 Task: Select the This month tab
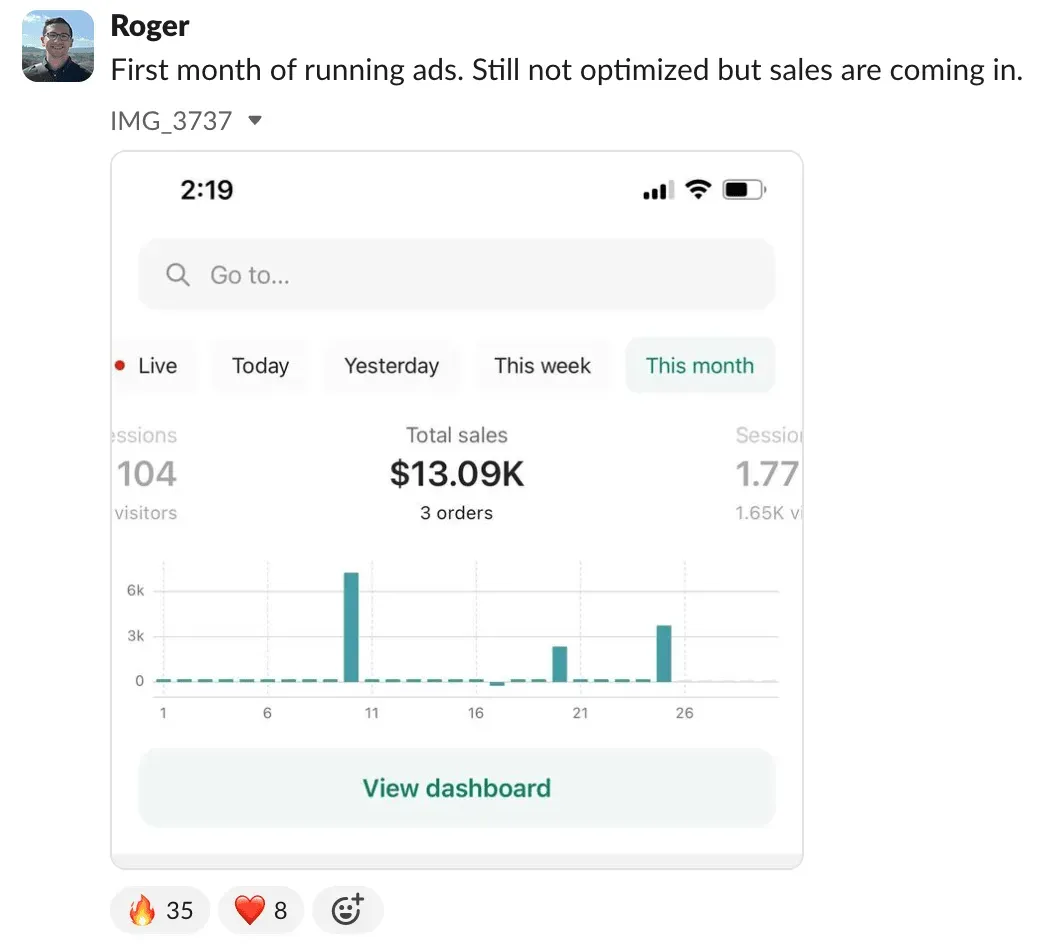point(700,366)
